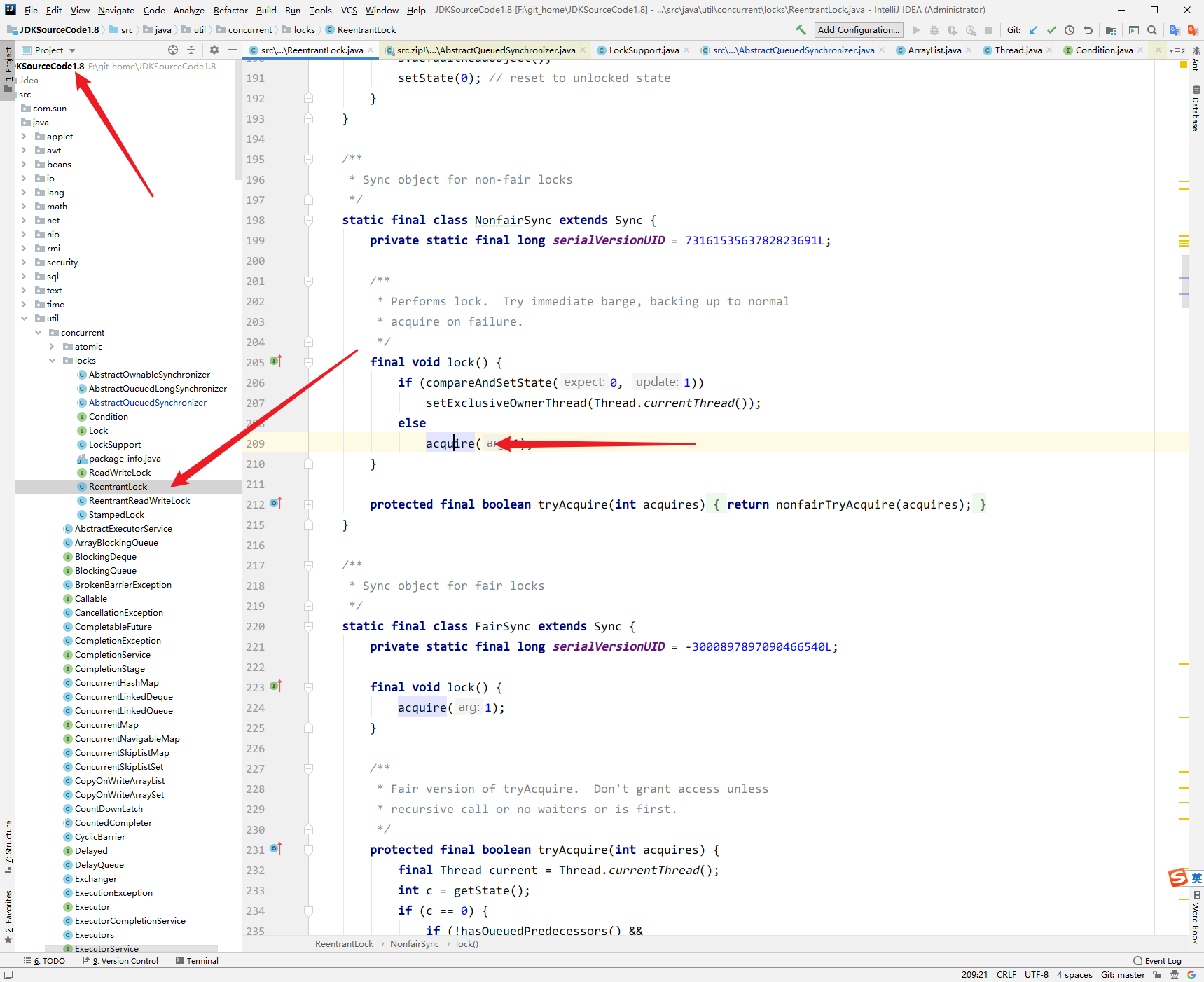Click NonfairSync in the editor breadcrumb
The width and height of the screenshot is (1204, 982).
pos(415,944)
